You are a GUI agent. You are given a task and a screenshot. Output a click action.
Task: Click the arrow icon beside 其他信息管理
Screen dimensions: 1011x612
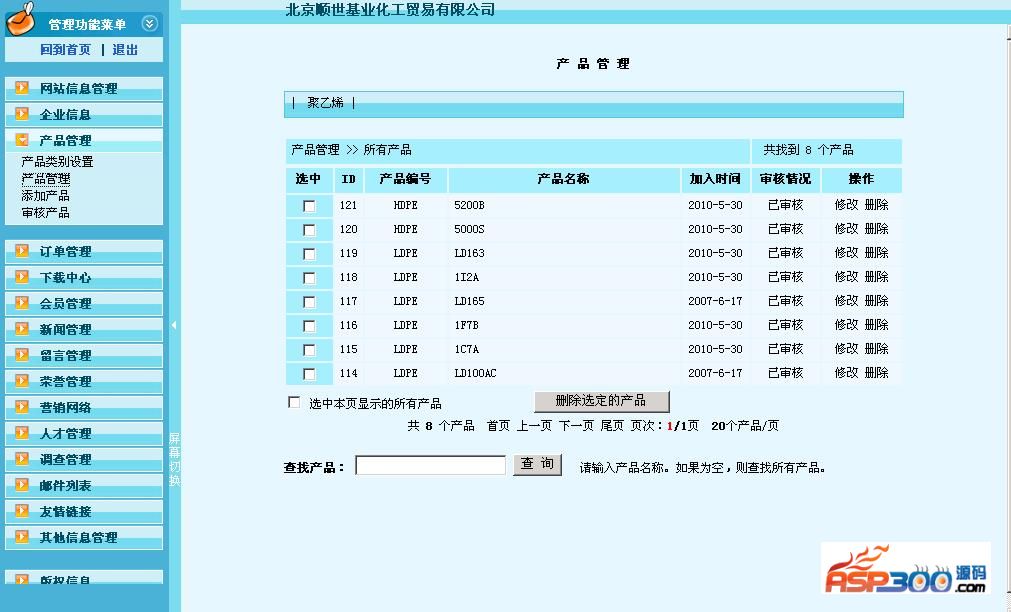click(22, 537)
